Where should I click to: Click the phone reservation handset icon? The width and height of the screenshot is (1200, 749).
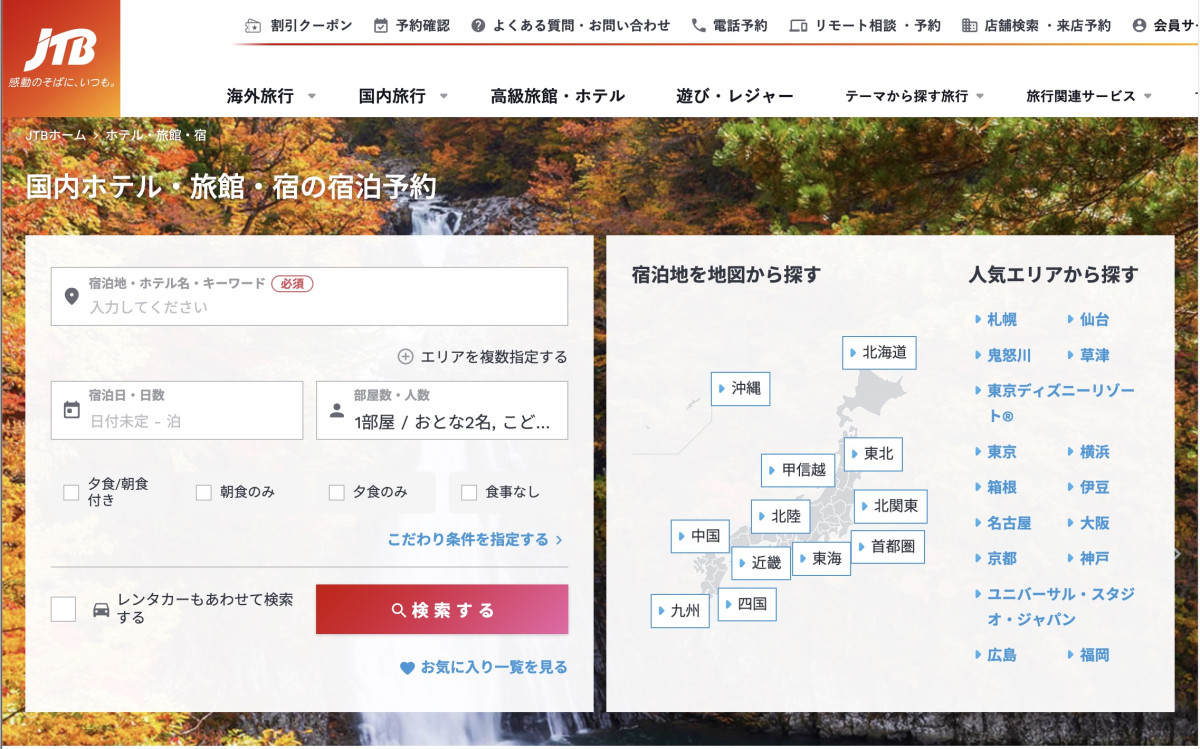(699, 26)
